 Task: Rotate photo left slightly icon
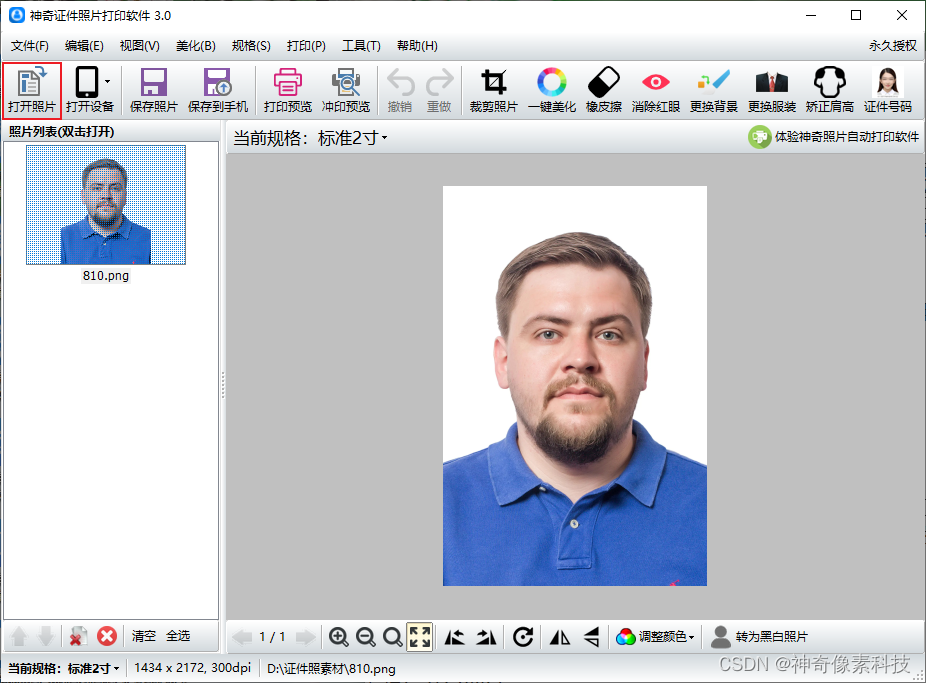454,637
